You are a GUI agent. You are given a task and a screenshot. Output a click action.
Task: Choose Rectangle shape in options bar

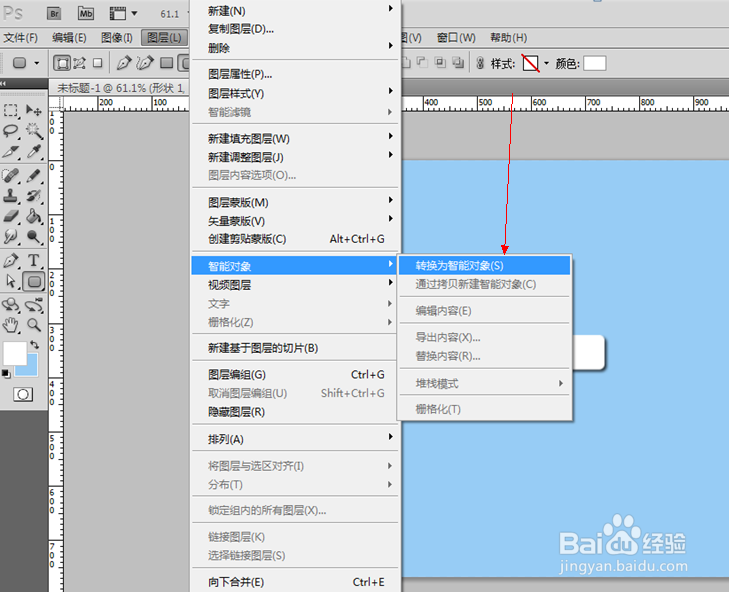pos(166,63)
